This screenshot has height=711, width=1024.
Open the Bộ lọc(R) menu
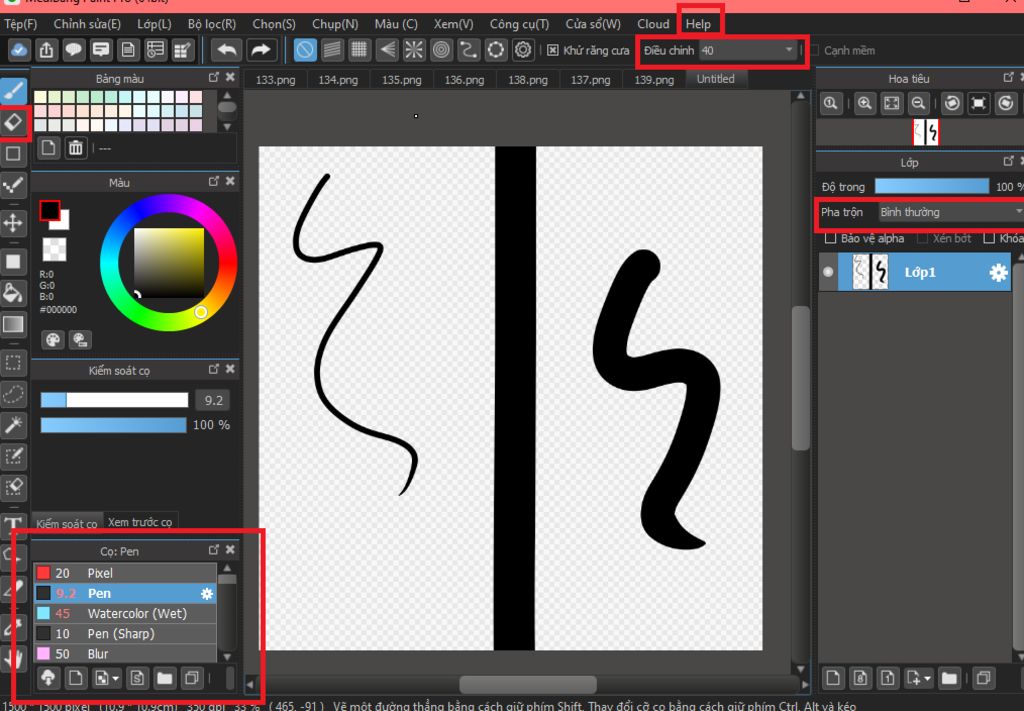[x=212, y=24]
